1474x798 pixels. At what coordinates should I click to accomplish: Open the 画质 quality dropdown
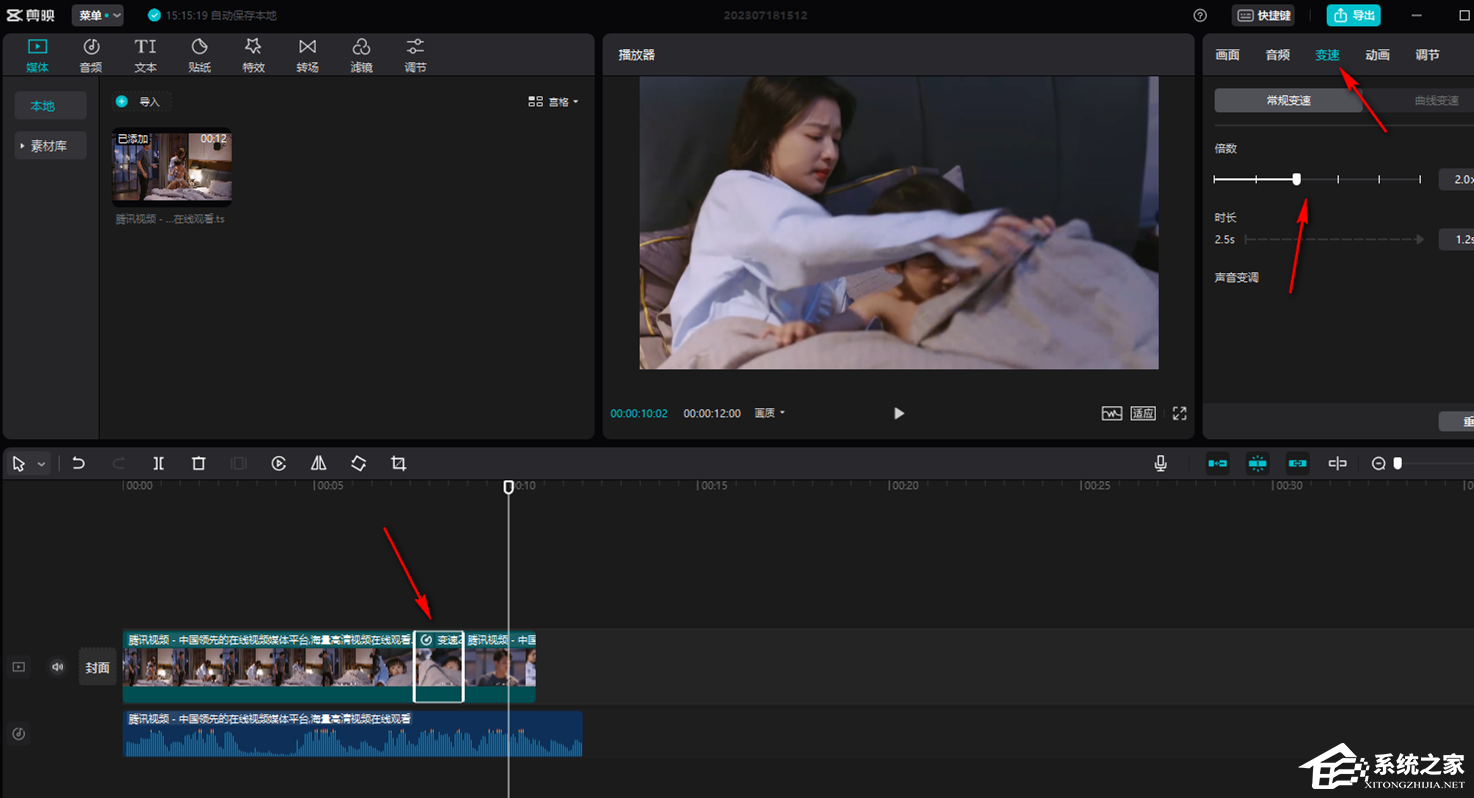(769, 413)
